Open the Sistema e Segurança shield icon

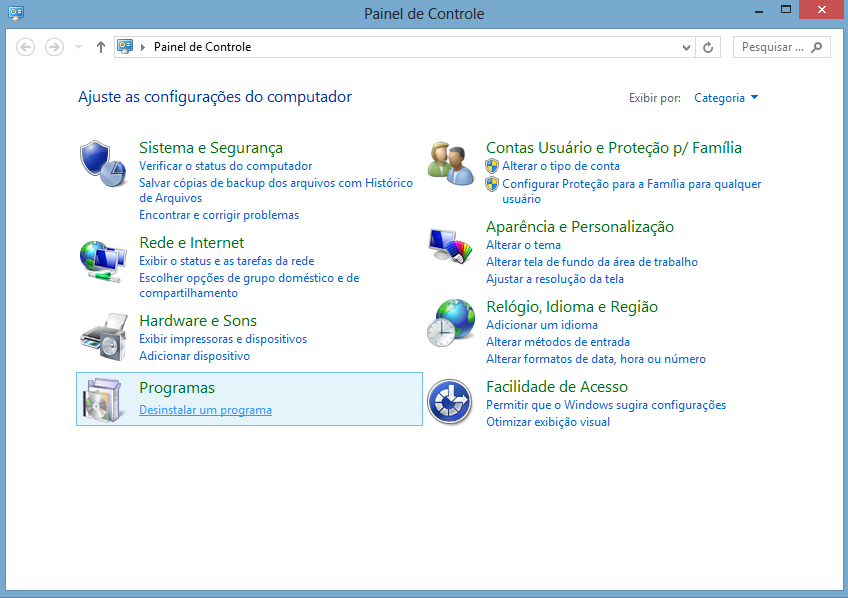pos(103,163)
